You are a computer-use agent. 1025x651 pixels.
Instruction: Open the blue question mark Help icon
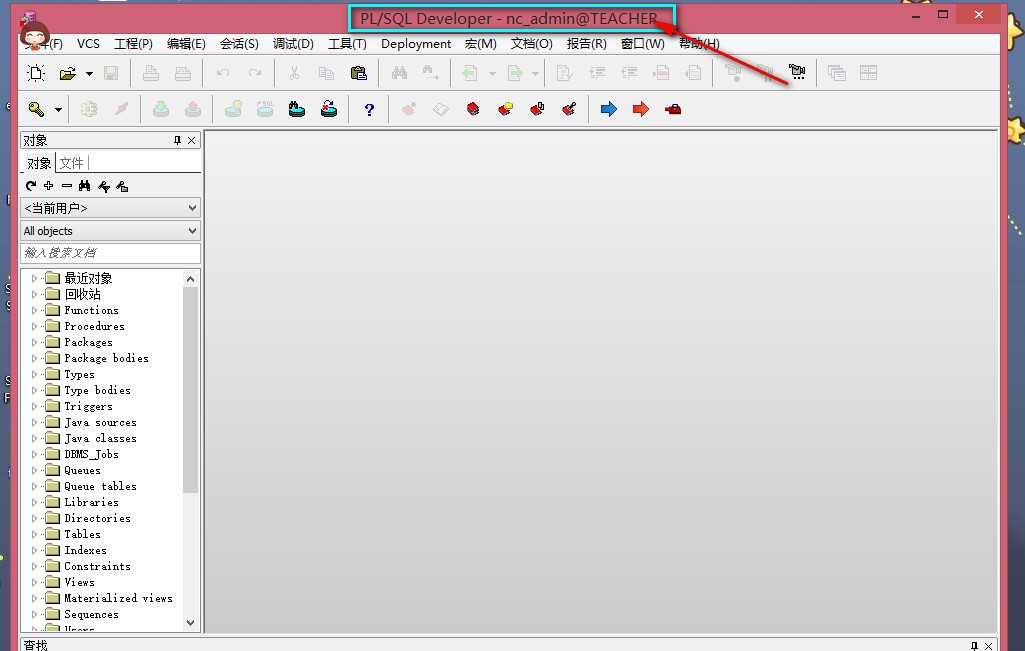pos(369,110)
